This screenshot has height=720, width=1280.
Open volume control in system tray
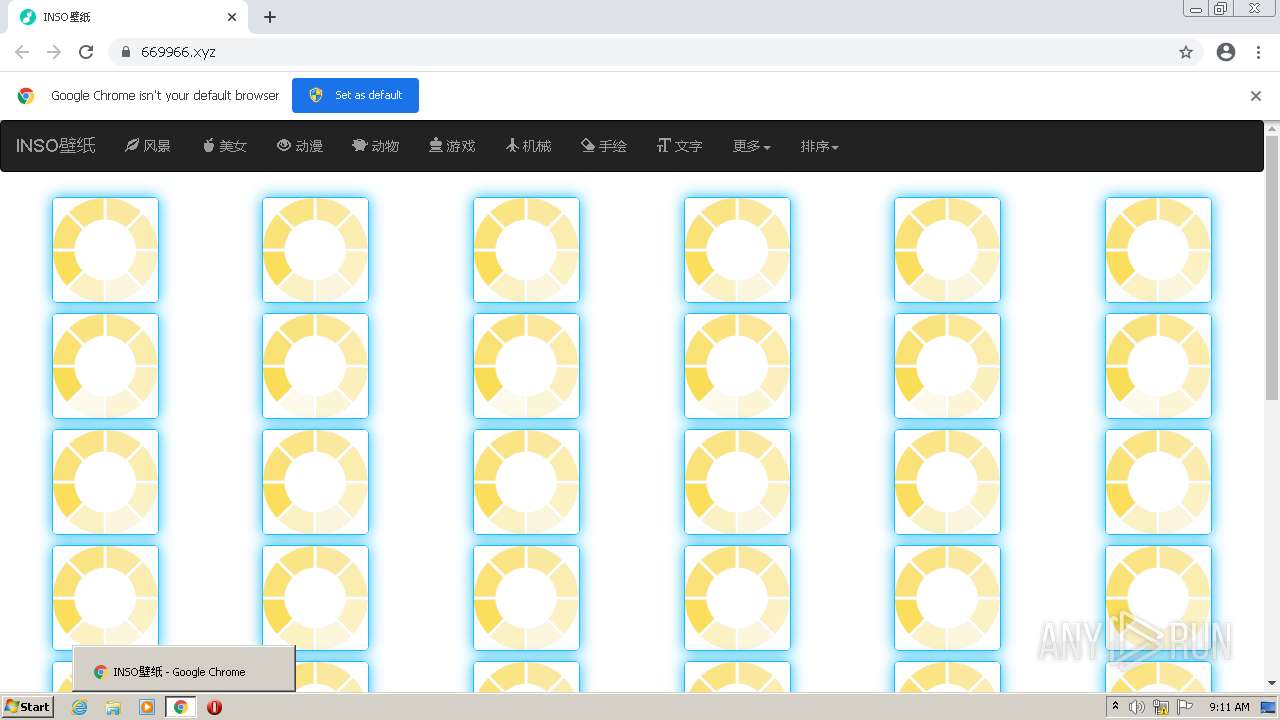(x=1137, y=707)
